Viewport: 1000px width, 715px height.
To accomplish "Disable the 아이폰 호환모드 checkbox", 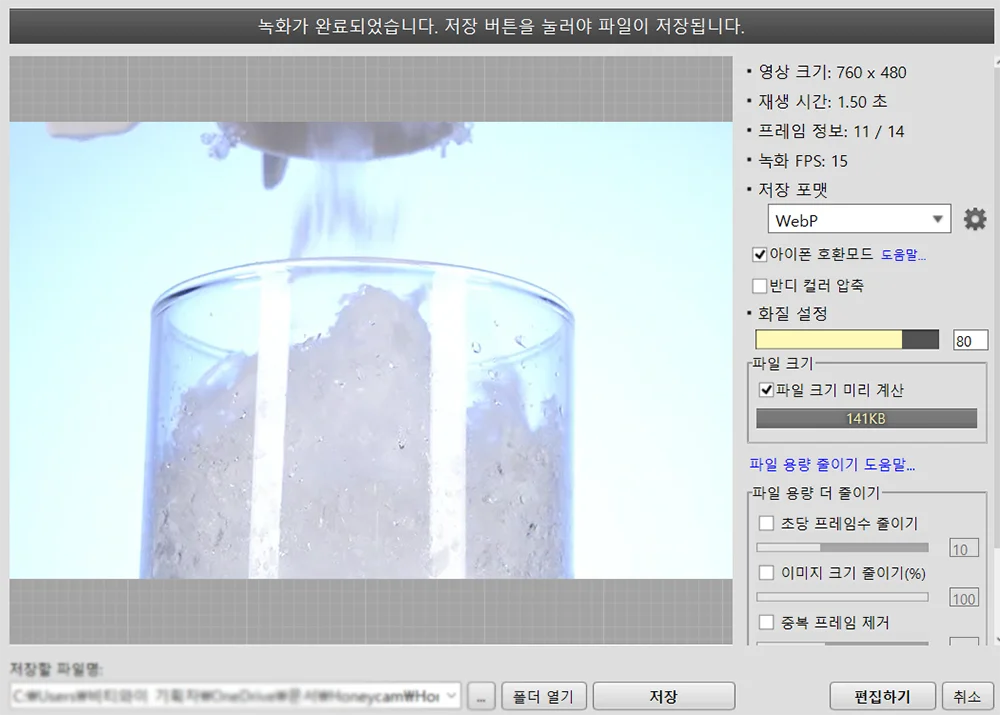I will (760, 254).
